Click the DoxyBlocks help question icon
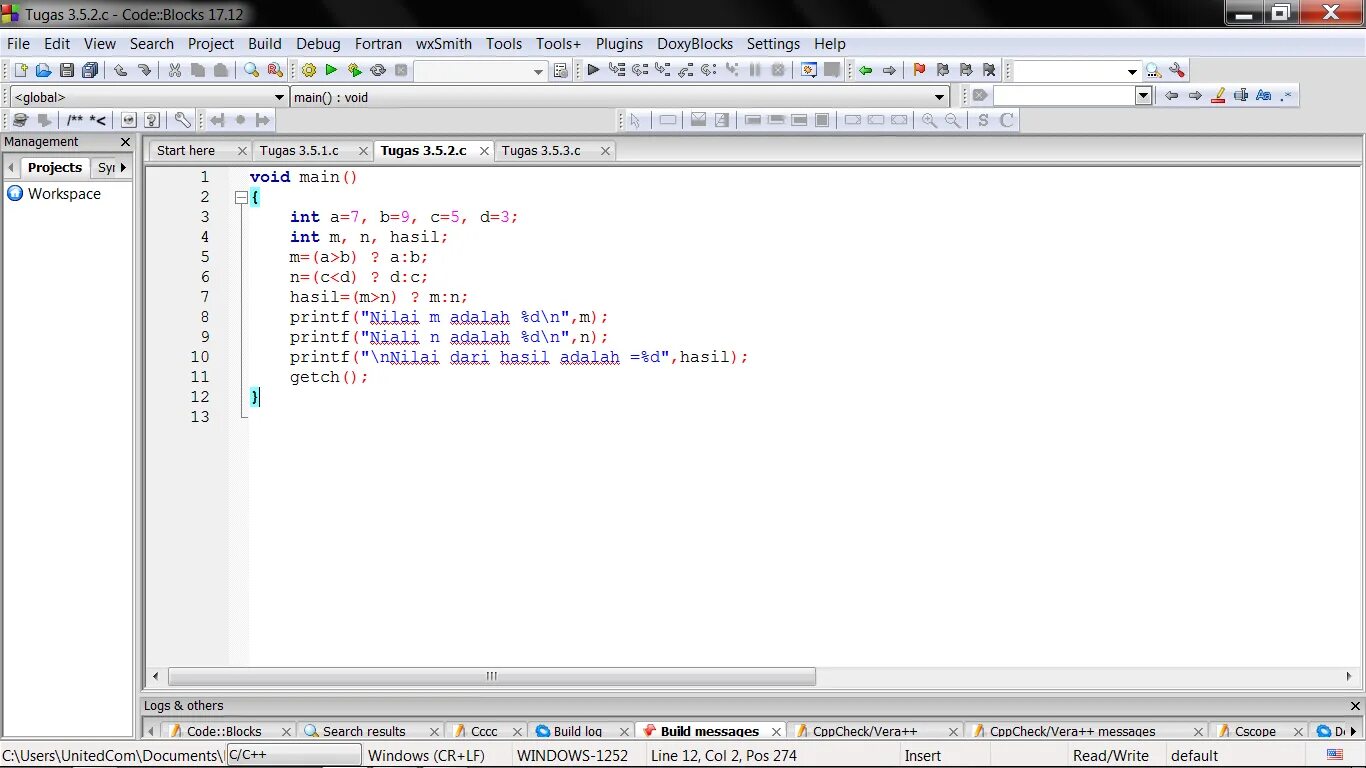1366x768 pixels. (x=152, y=120)
